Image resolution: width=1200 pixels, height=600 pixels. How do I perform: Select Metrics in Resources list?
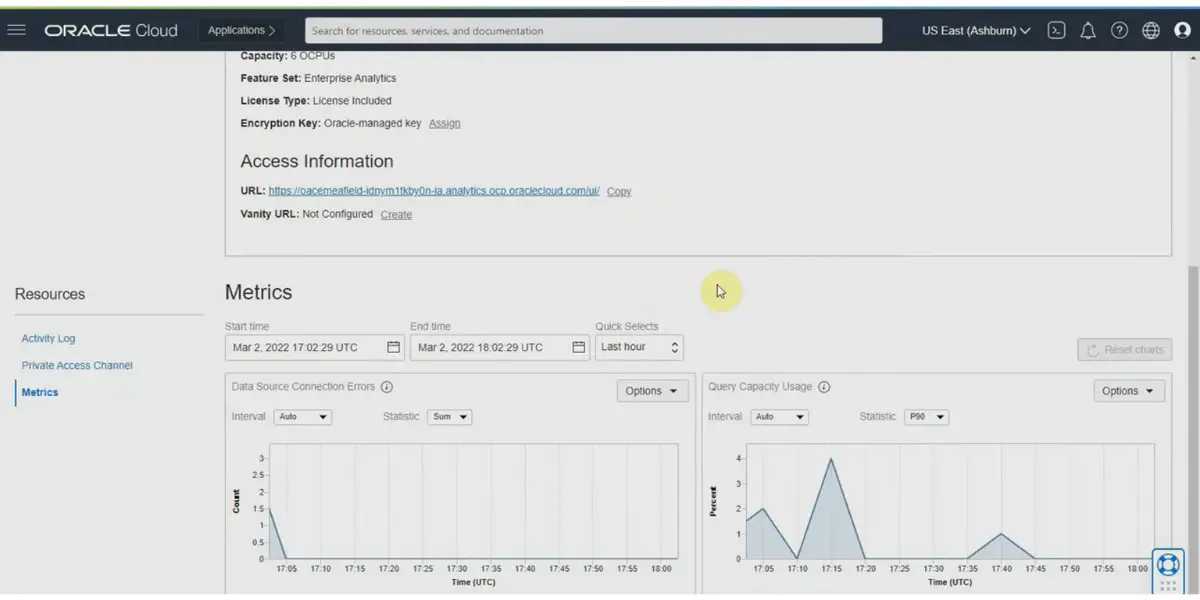[x=40, y=393]
